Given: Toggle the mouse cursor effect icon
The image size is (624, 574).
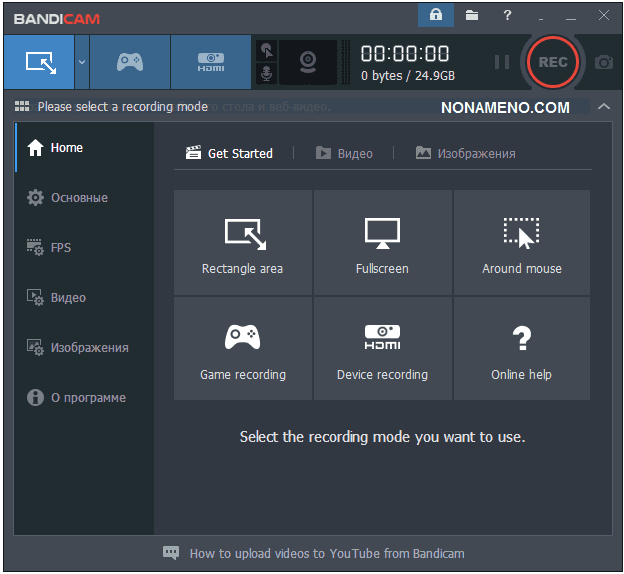Looking at the screenshot, I should pyautogui.click(x=266, y=50).
